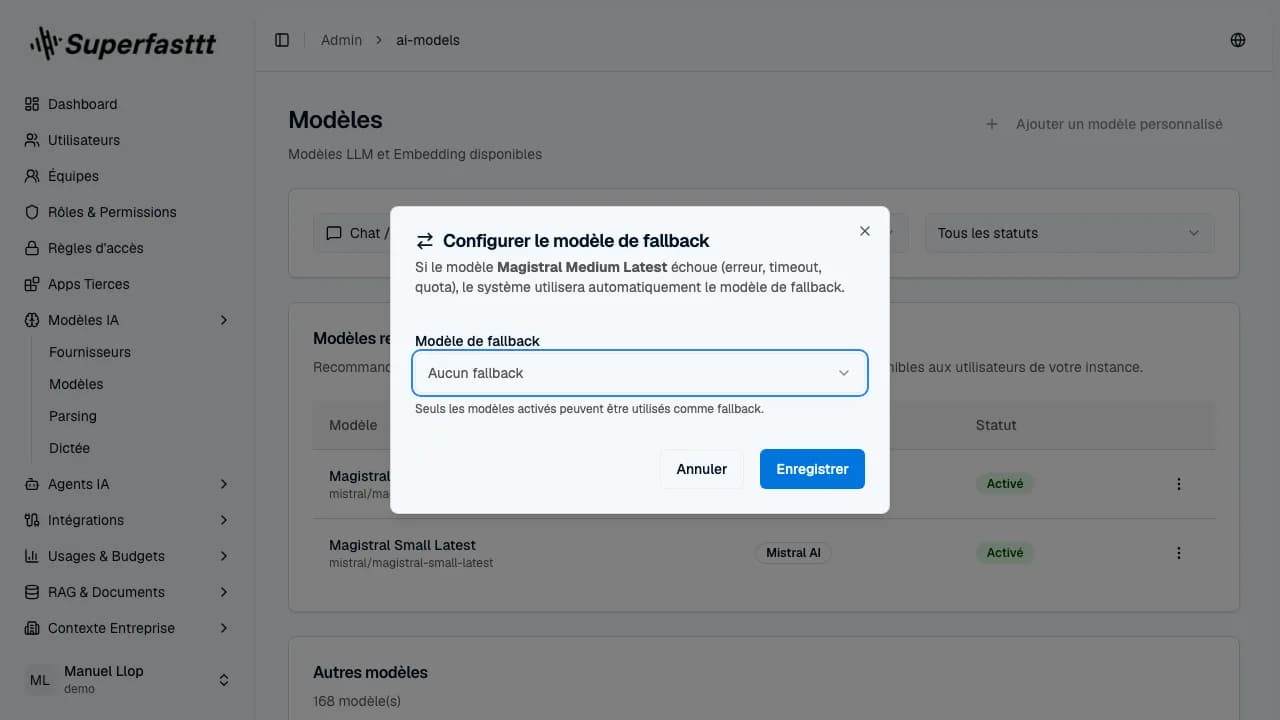Viewport: 1280px width, 720px height.
Task: Close the fallback configuration dialog
Action: point(865,231)
